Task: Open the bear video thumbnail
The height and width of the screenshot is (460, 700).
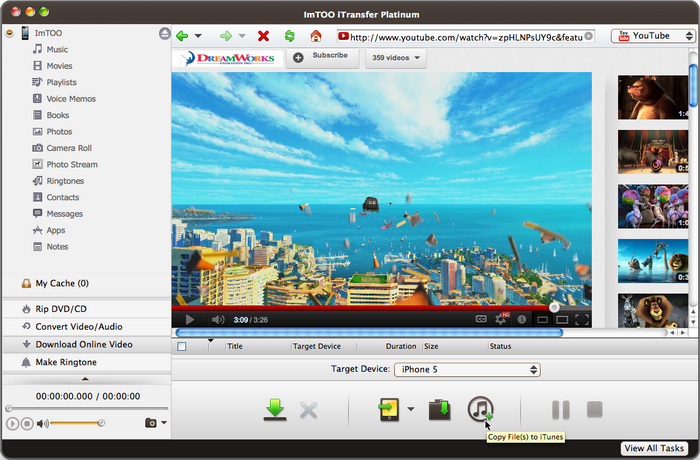Action: coord(653,97)
